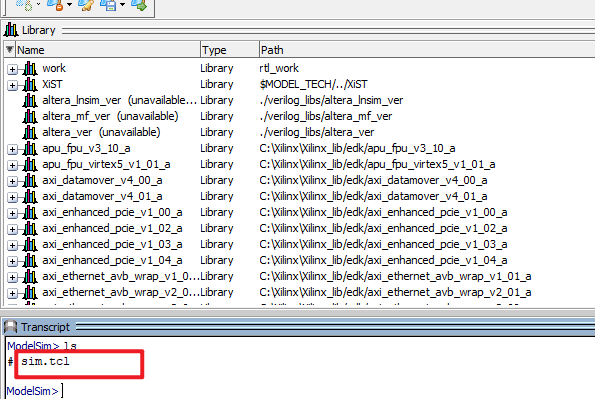Click the axi_enhanced_pcie_v1_04_a library icon
This screenshot has width=595, height=399.
30,260
